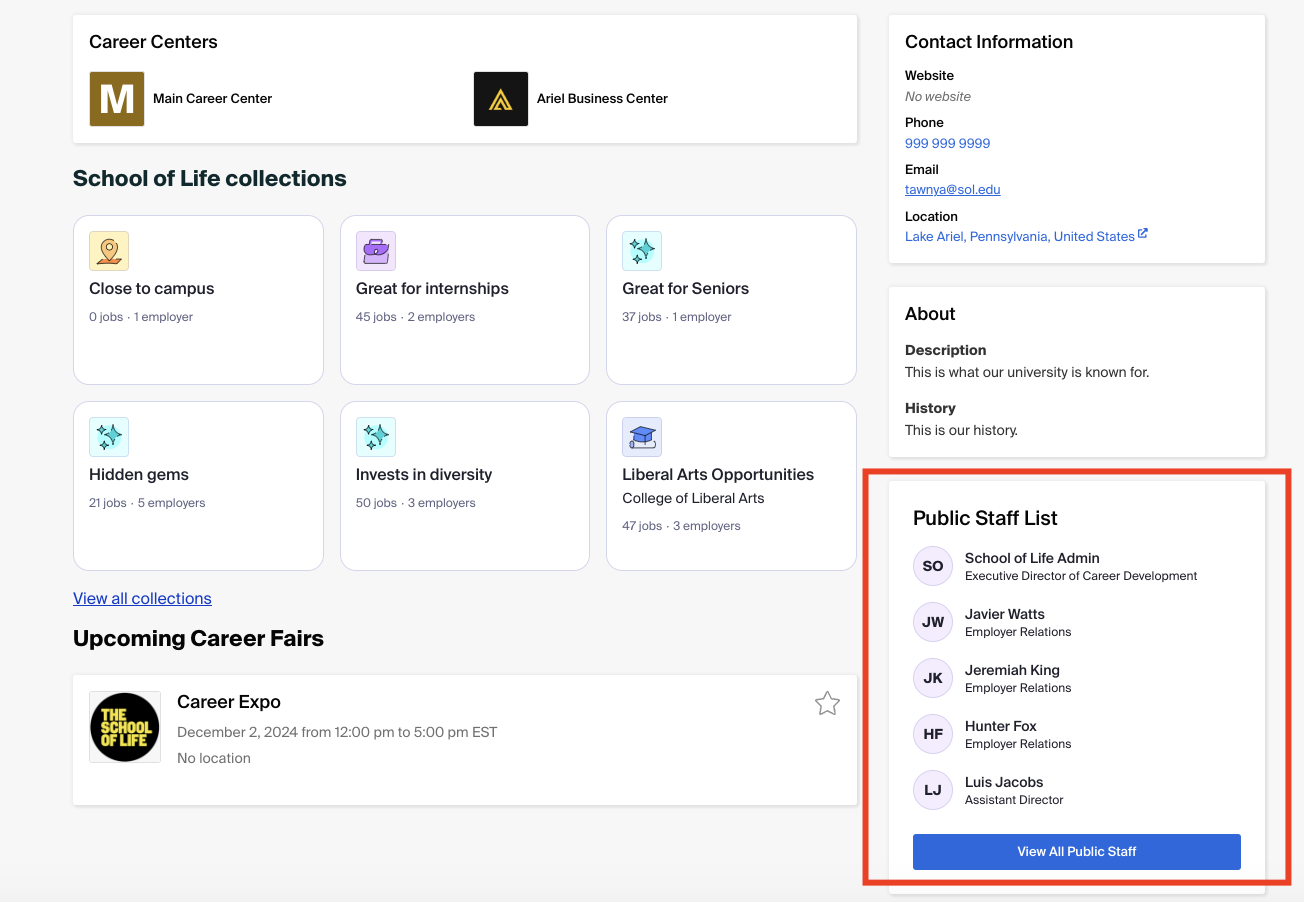Click the Invests in diversity sparkle icon
The height and width of the screenshot is (902, 1304).
376,437
